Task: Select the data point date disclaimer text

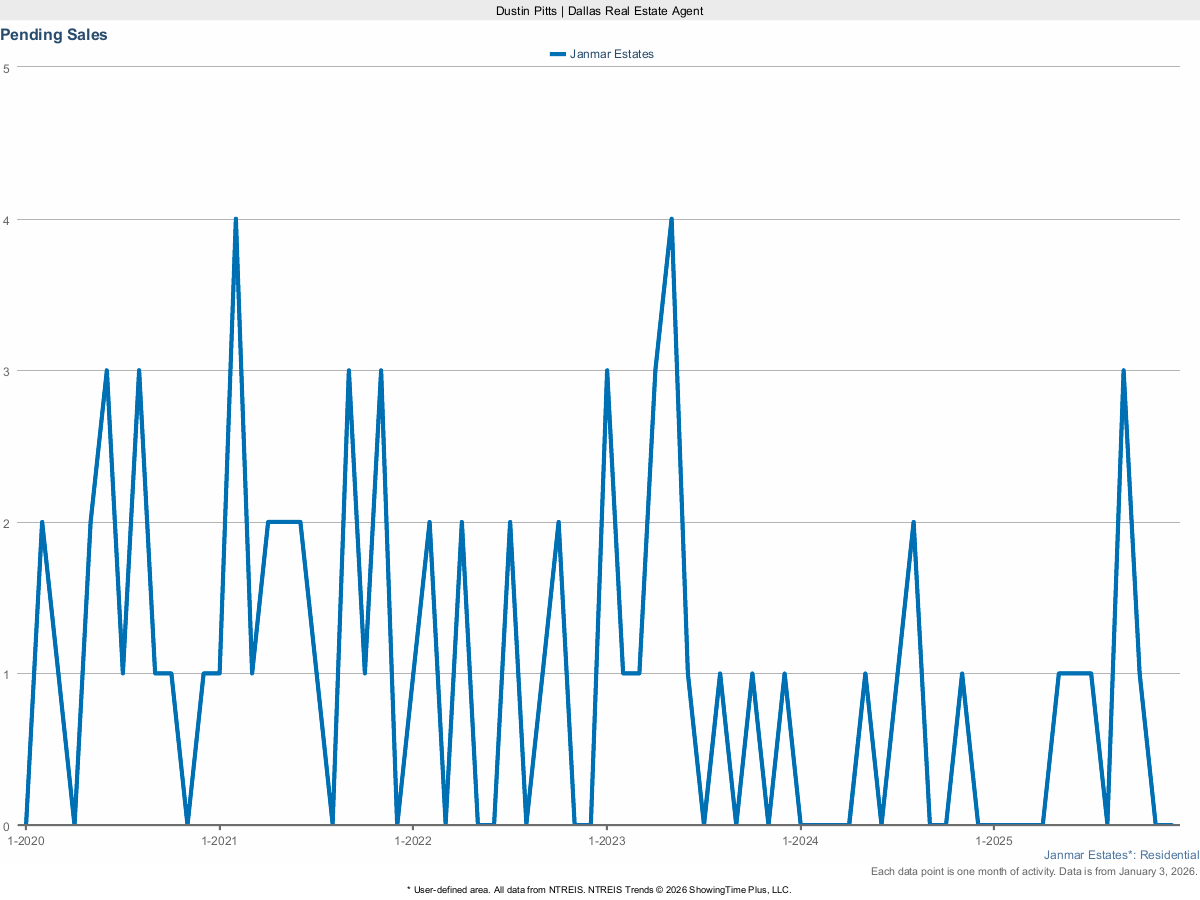Action: coord(1031,871)
